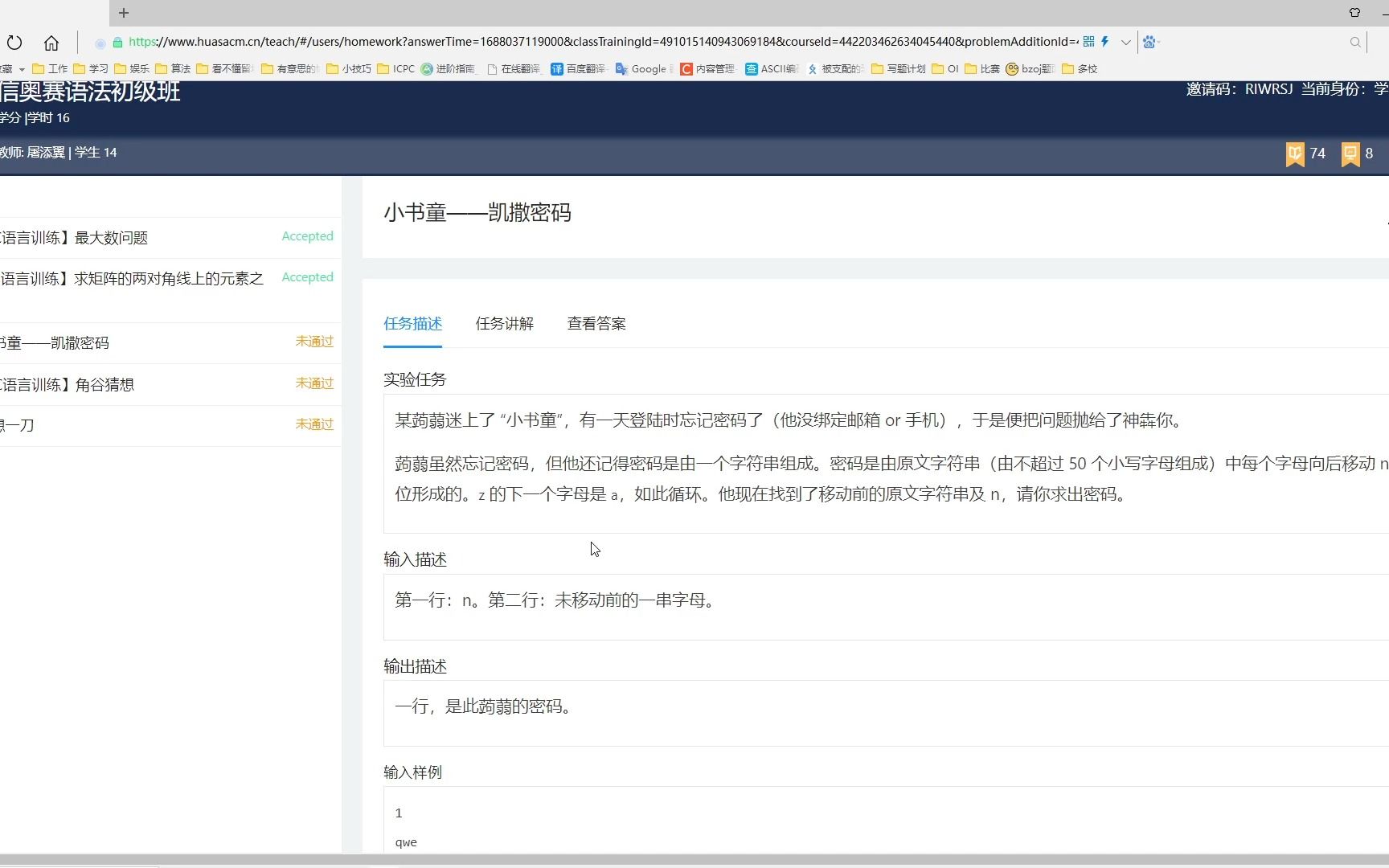The width and height of the screenshot is (1389, 868).
Task: Open the ASCII编码 bookmark
Action: tap(772, 69)
